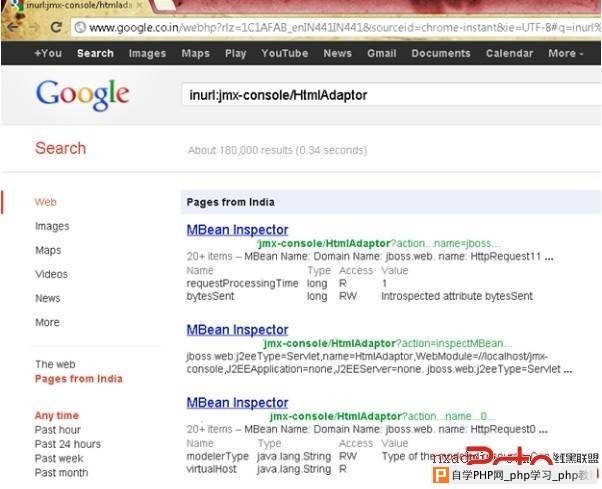
Task: Select Videos in the left sidebar
Action: click(x=51, y=274)
